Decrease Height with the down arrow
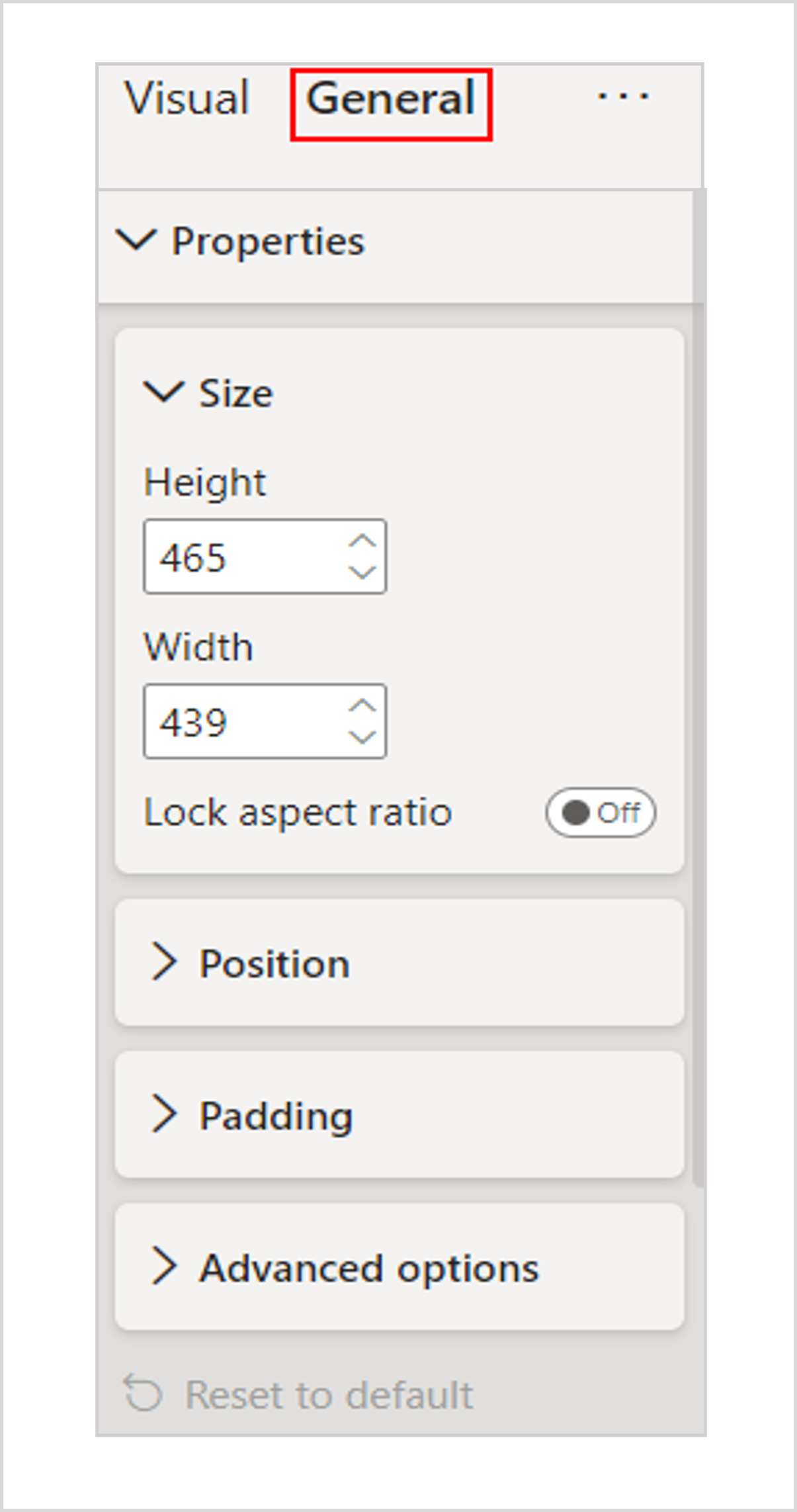The height and width of the screenshot is (1512, 797). pyautogui.click(x=362, y=572)
